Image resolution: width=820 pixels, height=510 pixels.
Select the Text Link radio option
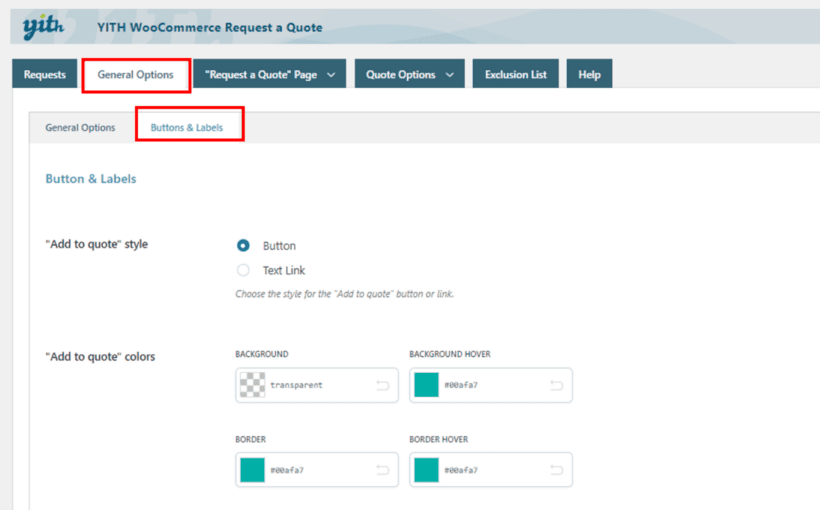point(243,270)
